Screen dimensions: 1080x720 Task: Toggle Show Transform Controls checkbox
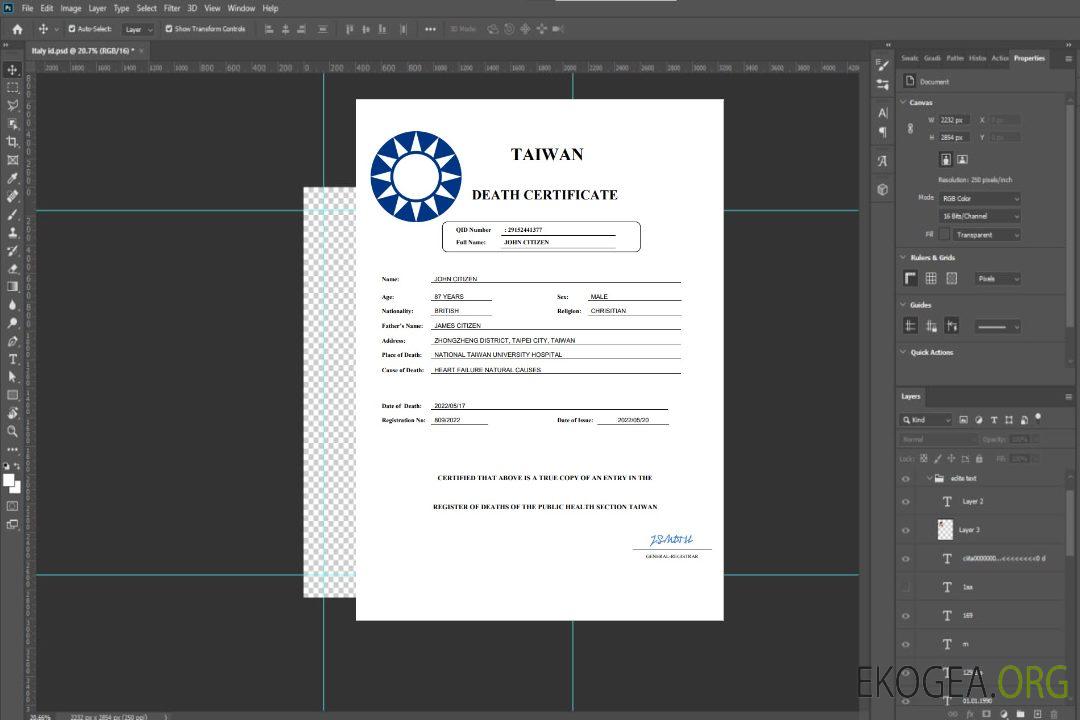point(169,29)
